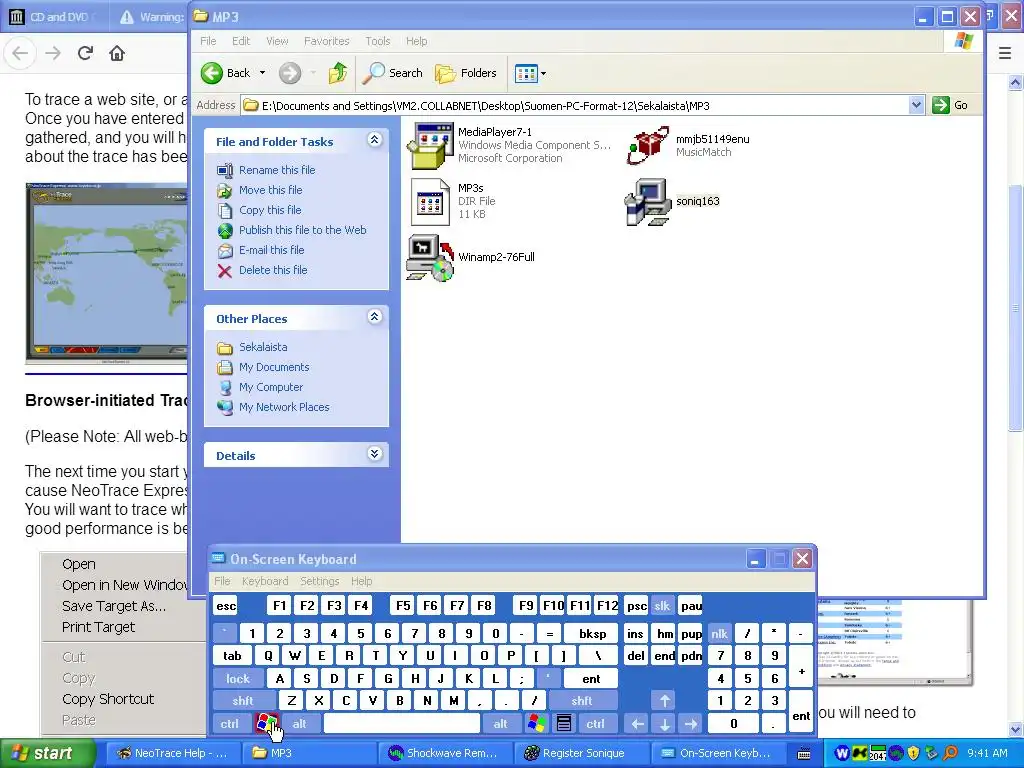Click the up arrow key

coord(664,701)
